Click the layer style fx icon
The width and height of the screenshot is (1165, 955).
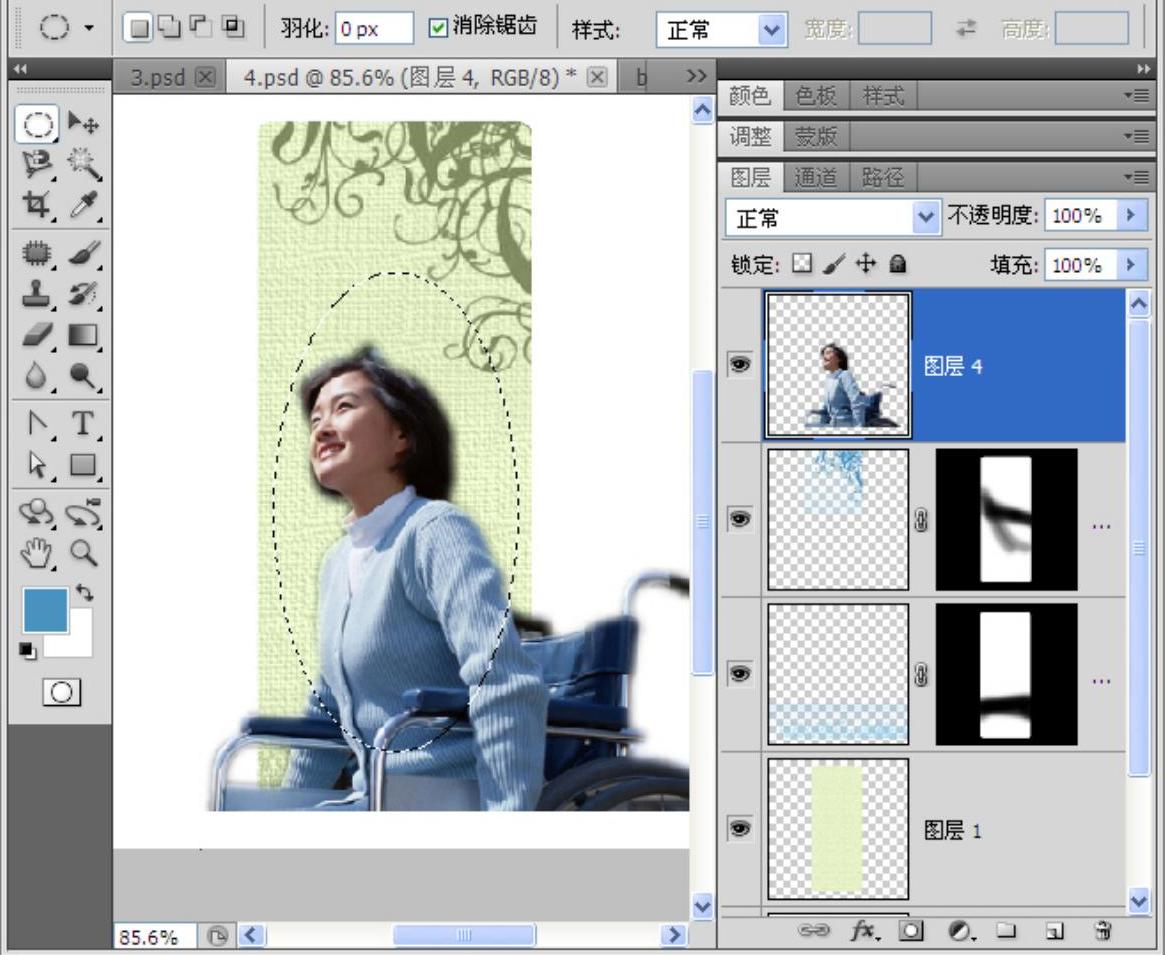click(x=862, y=931)
